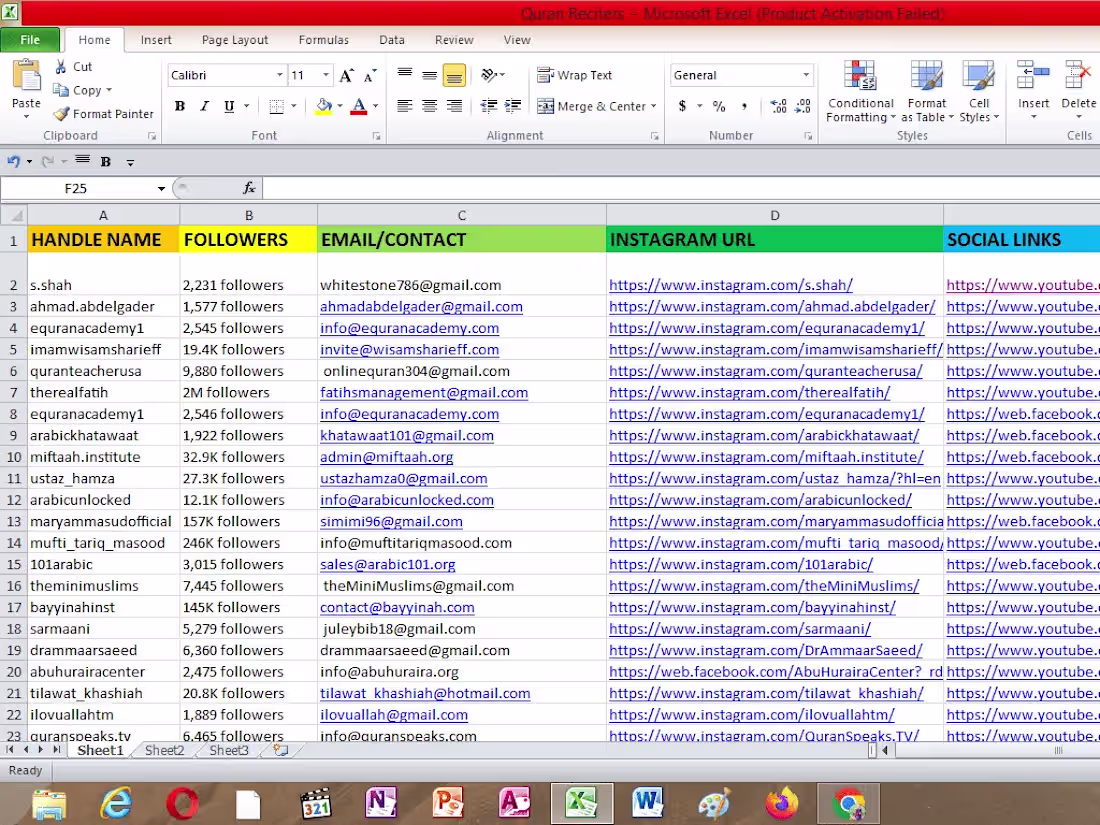Screen dimensions: 1100x825
Task: Toggle Bold formatting
Action: click(180, 106)
